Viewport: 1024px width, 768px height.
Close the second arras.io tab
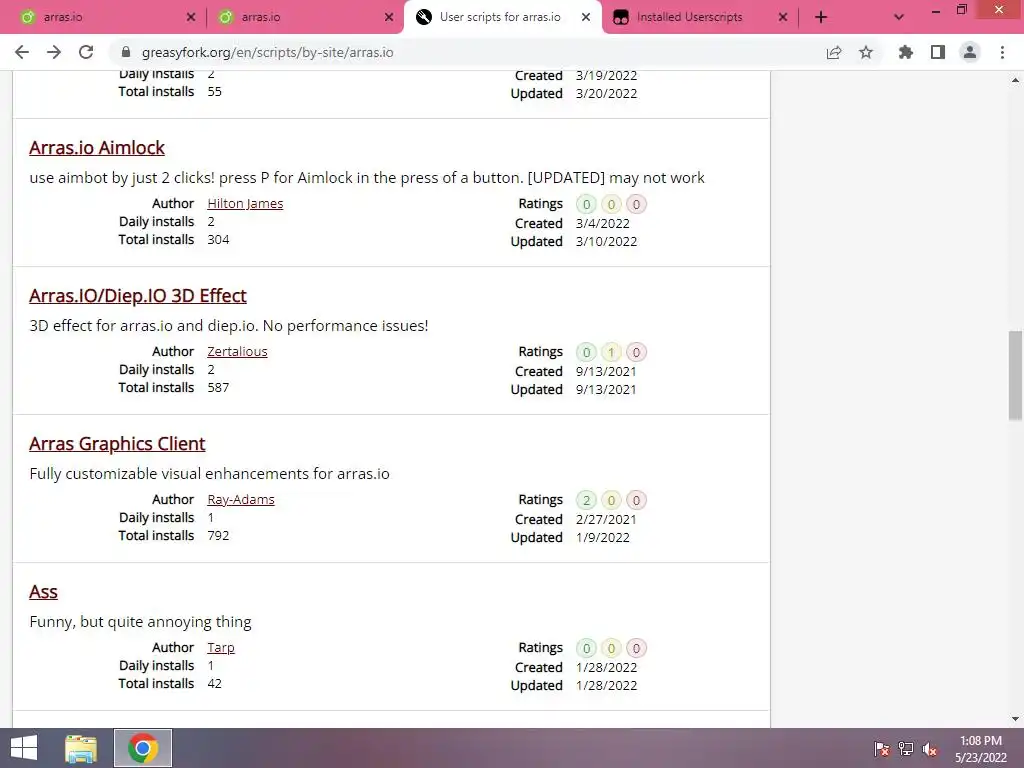pos(389,17)
